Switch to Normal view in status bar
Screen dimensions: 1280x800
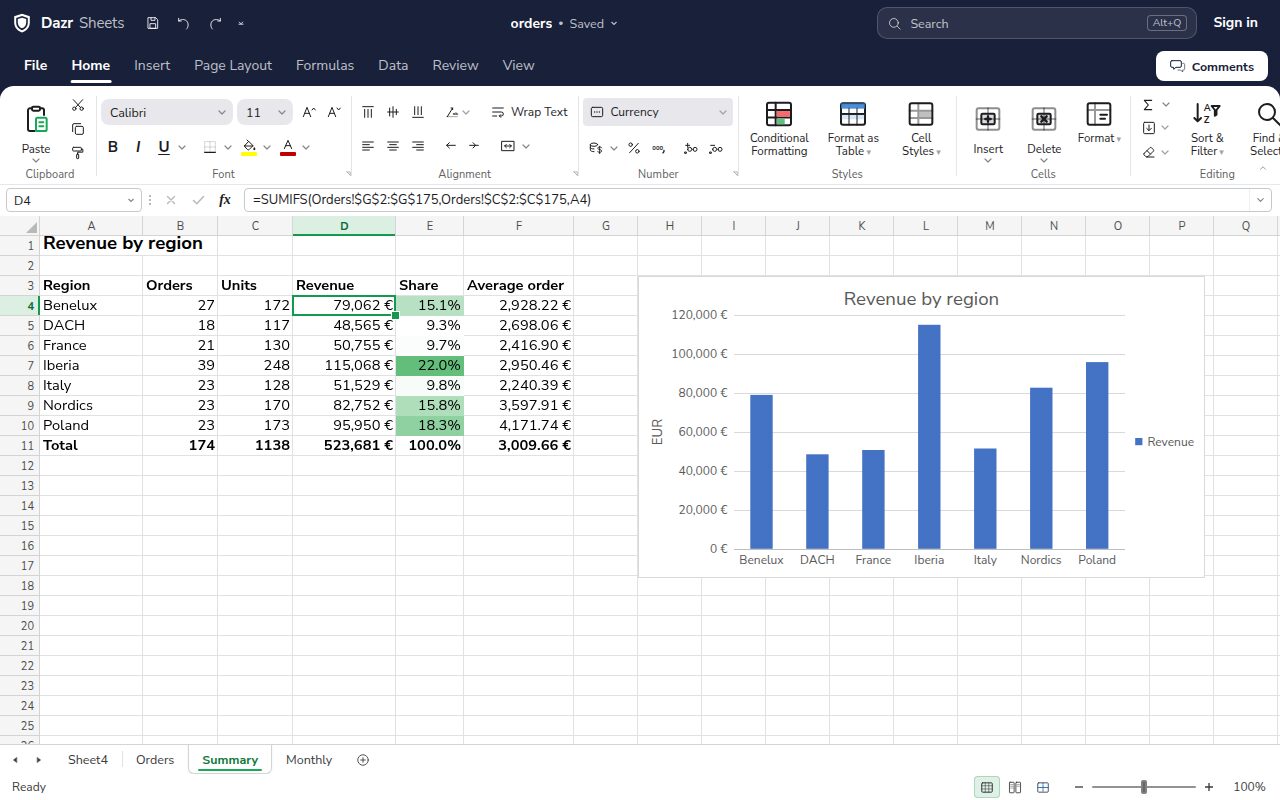pyautogui.click(x=987, y=787)
